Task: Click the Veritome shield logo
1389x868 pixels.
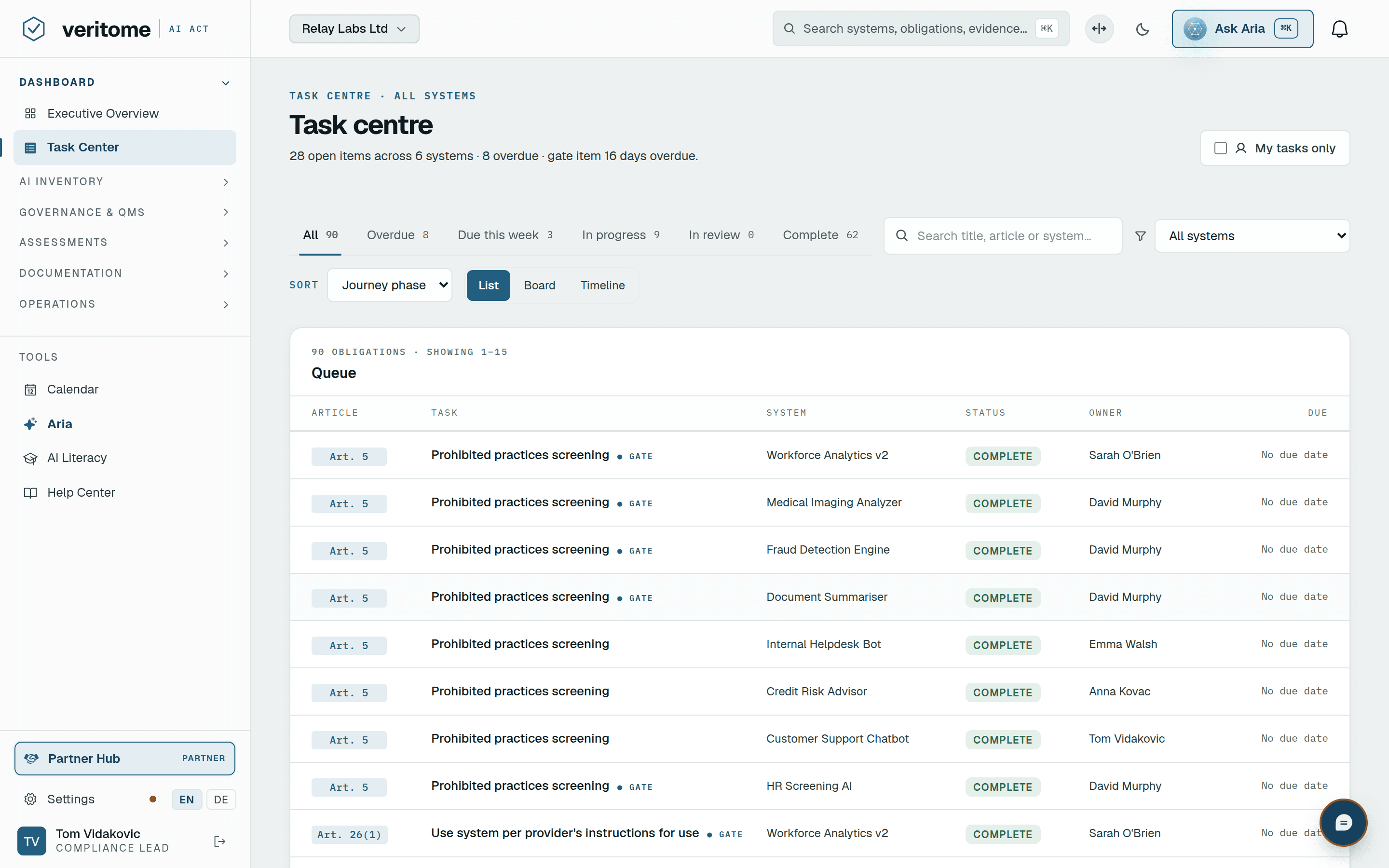Action: click(x=33, y=29)
